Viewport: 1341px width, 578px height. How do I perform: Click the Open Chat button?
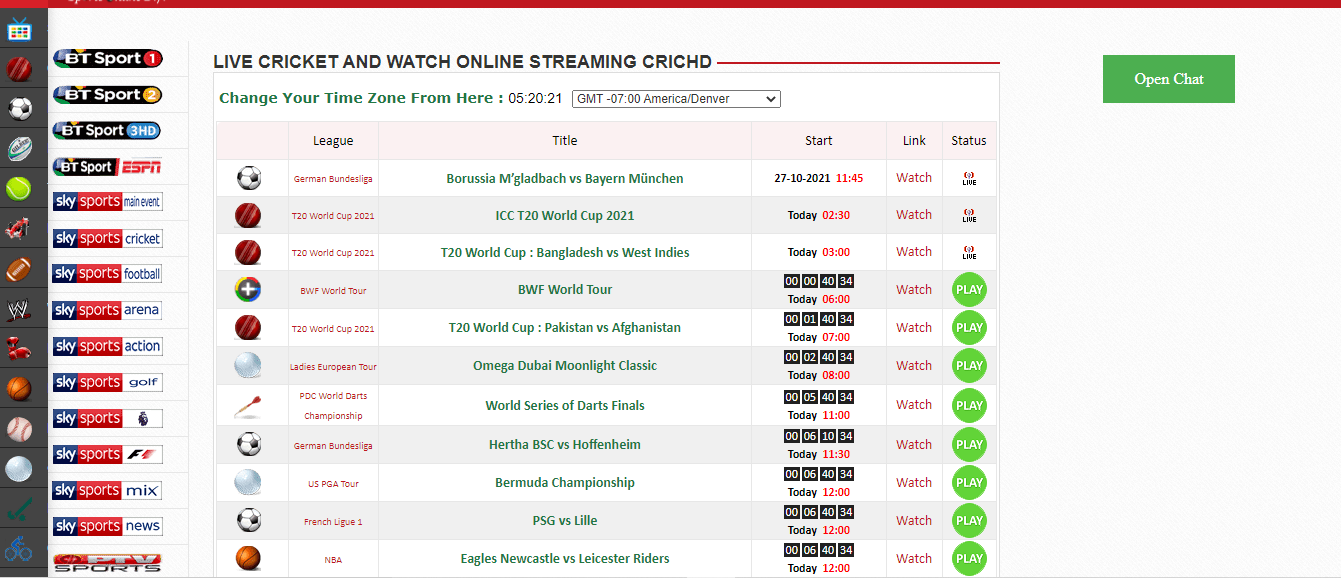pyautogui.click(x=1169, y=79)
